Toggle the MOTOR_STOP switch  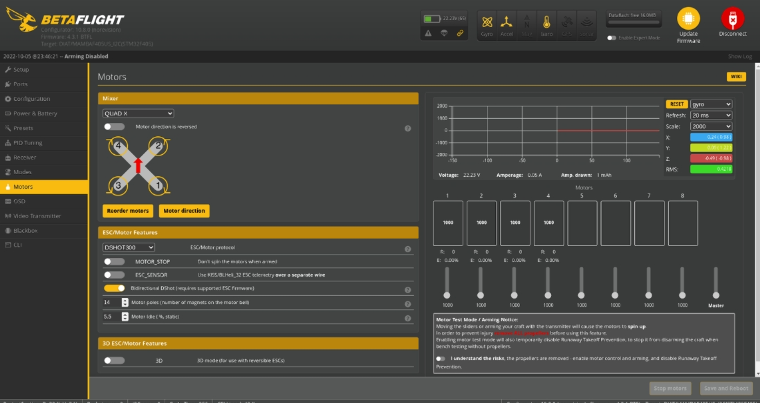pyautogui.click(x=114, y=260)
